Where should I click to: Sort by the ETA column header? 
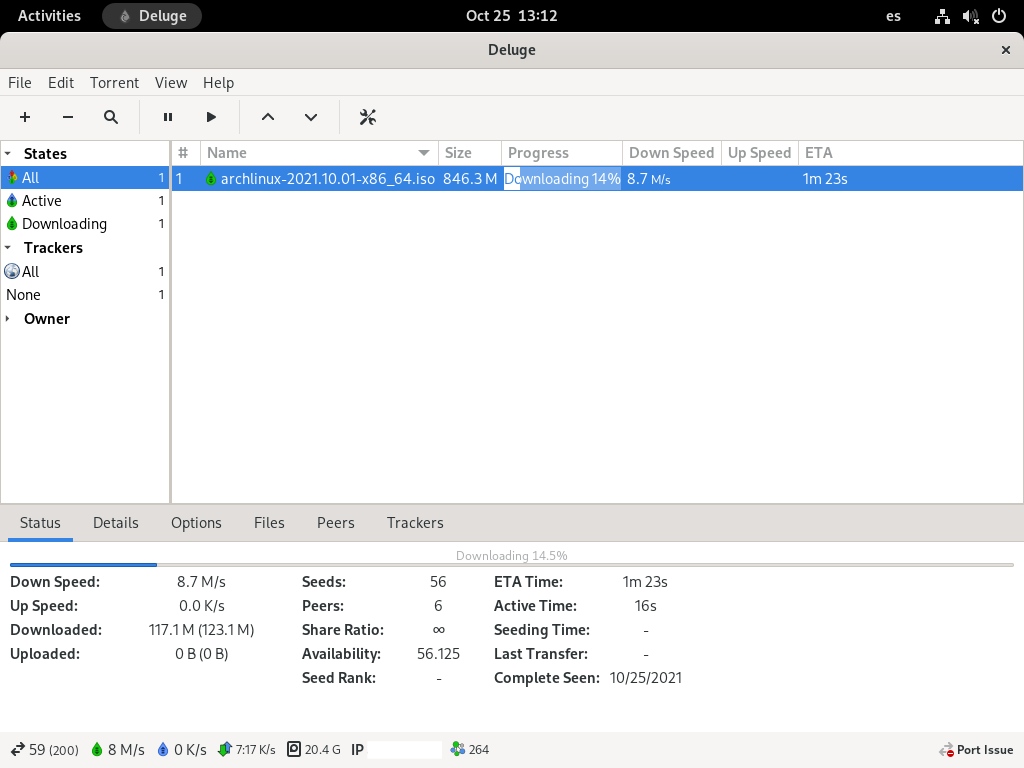point(910,153)
